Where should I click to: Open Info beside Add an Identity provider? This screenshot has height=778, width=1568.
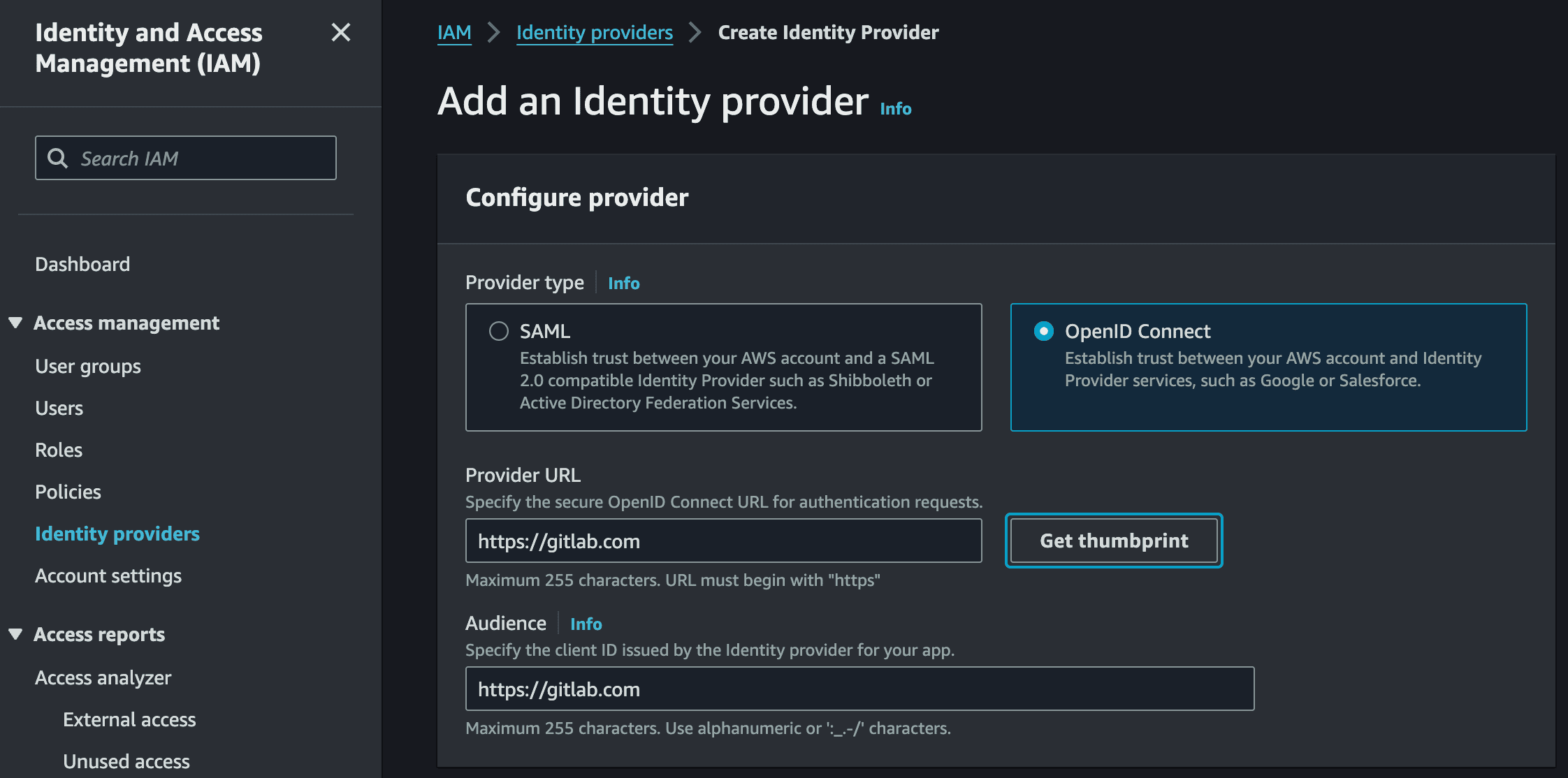[896, 109]
